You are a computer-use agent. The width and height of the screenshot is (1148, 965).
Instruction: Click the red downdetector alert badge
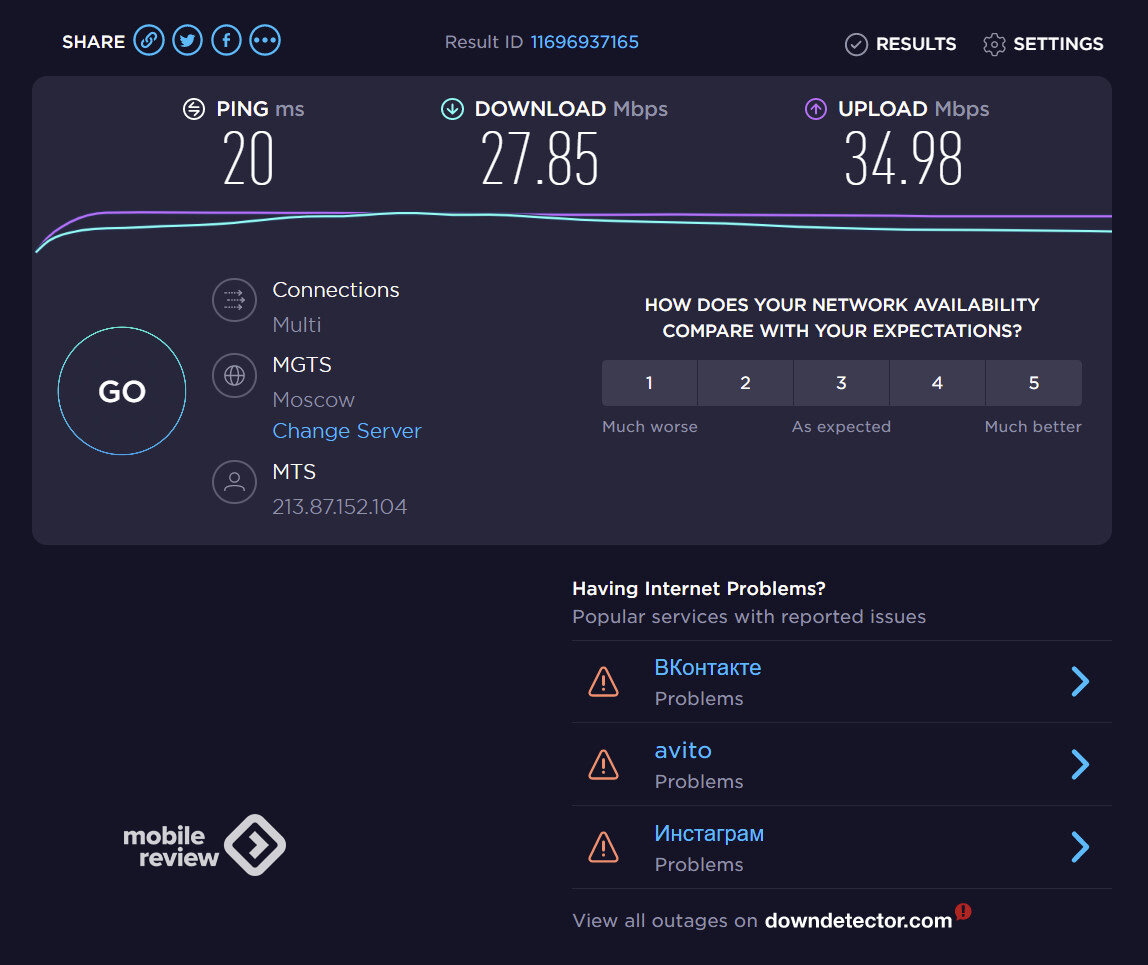tap(963, 912)
